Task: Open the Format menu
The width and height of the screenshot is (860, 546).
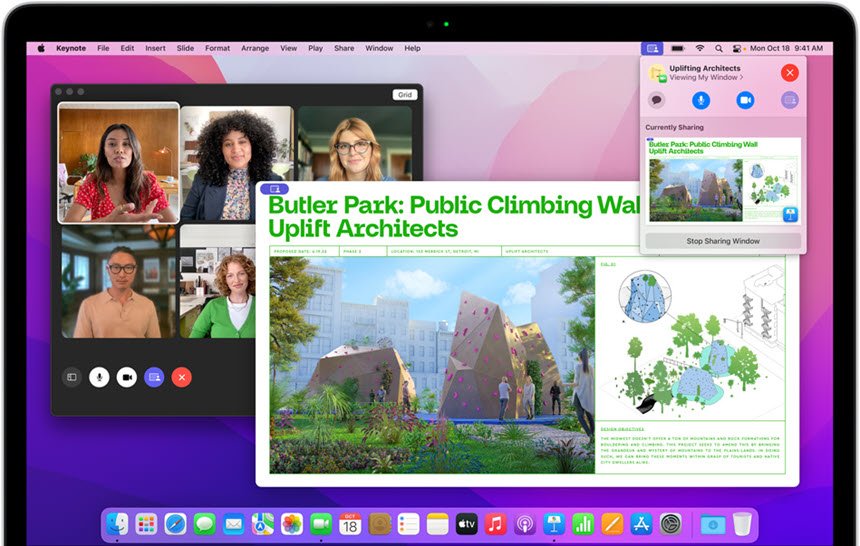Action: 218,48
